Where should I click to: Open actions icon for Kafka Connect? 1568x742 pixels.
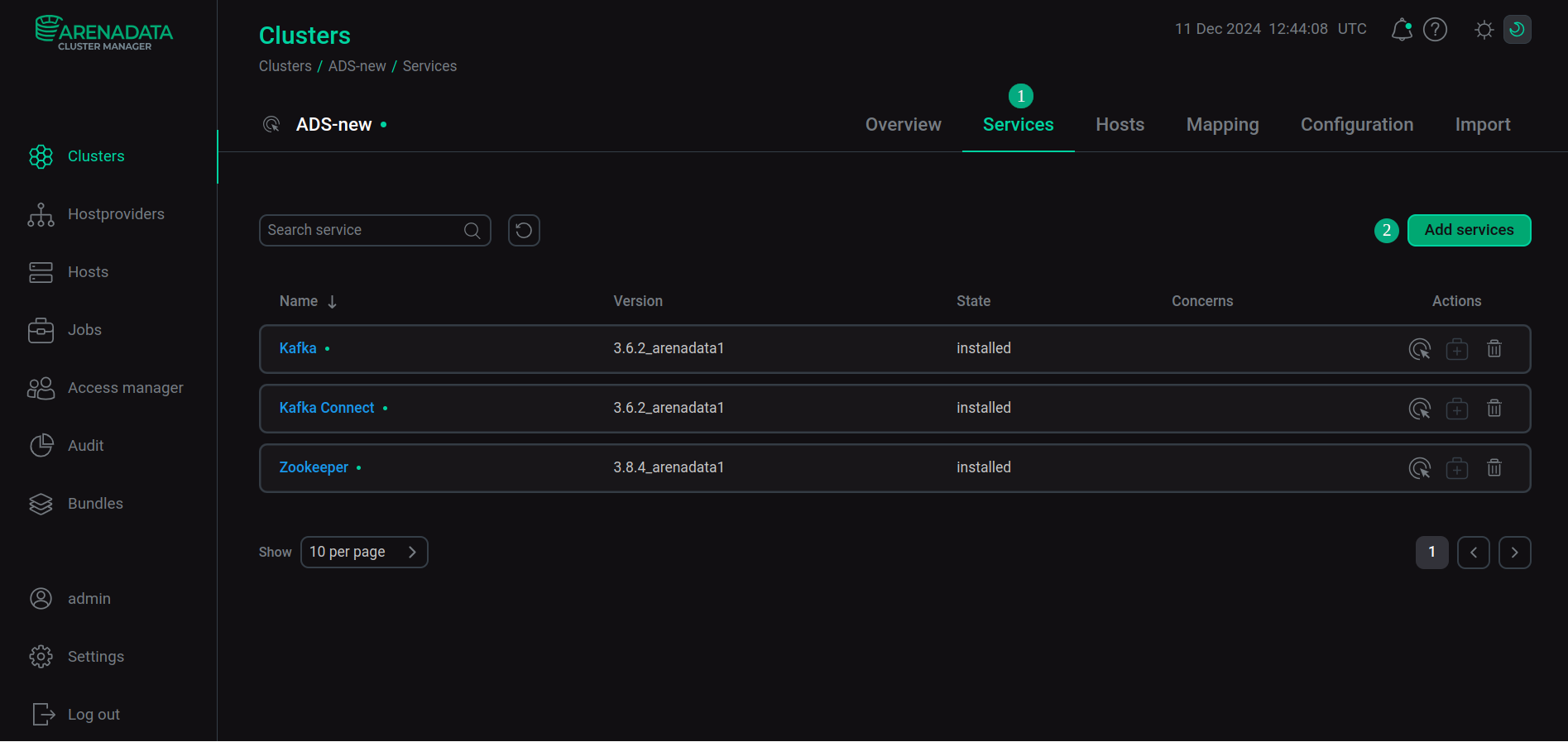[x=1420, y=409]
